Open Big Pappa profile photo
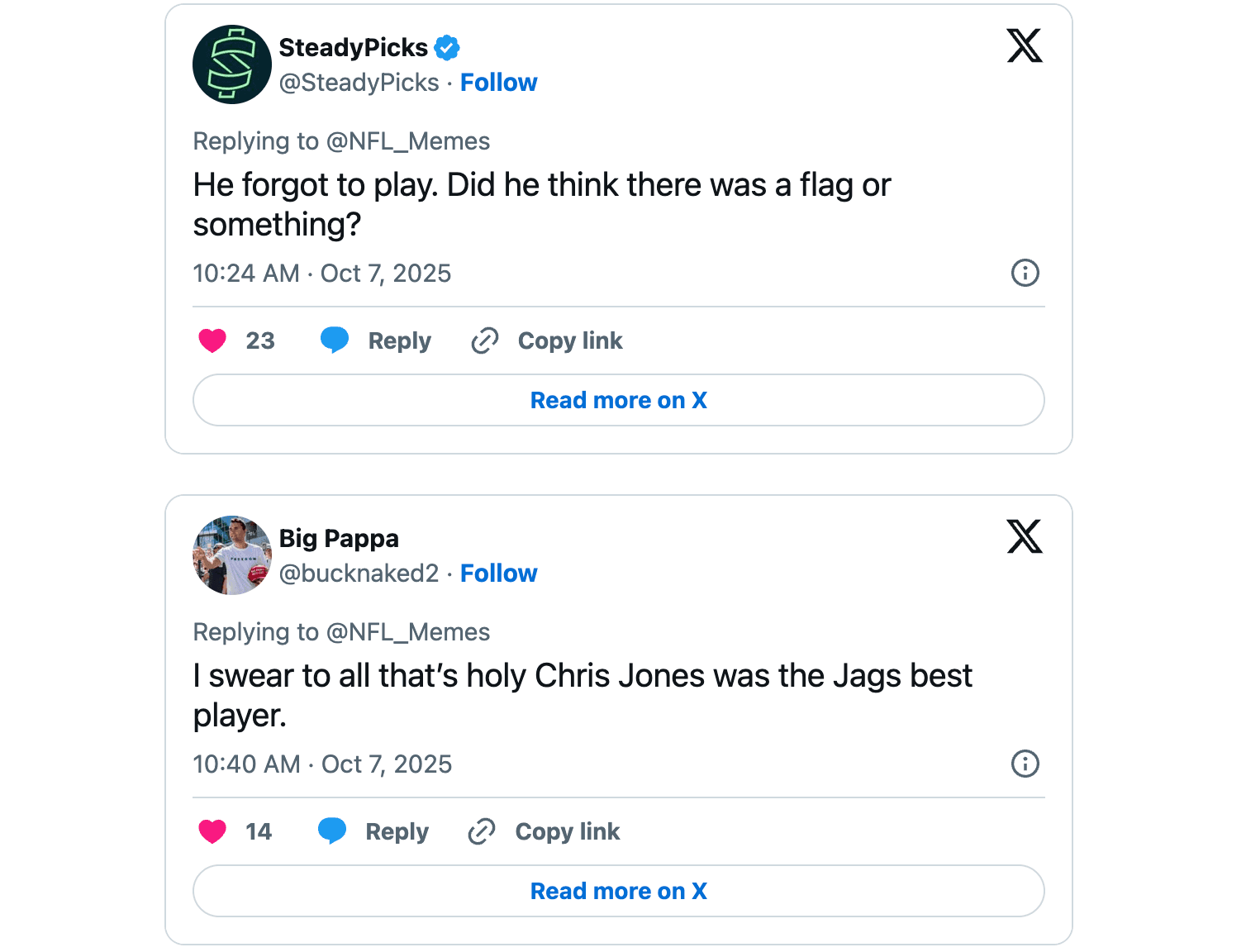 [232, 555]
